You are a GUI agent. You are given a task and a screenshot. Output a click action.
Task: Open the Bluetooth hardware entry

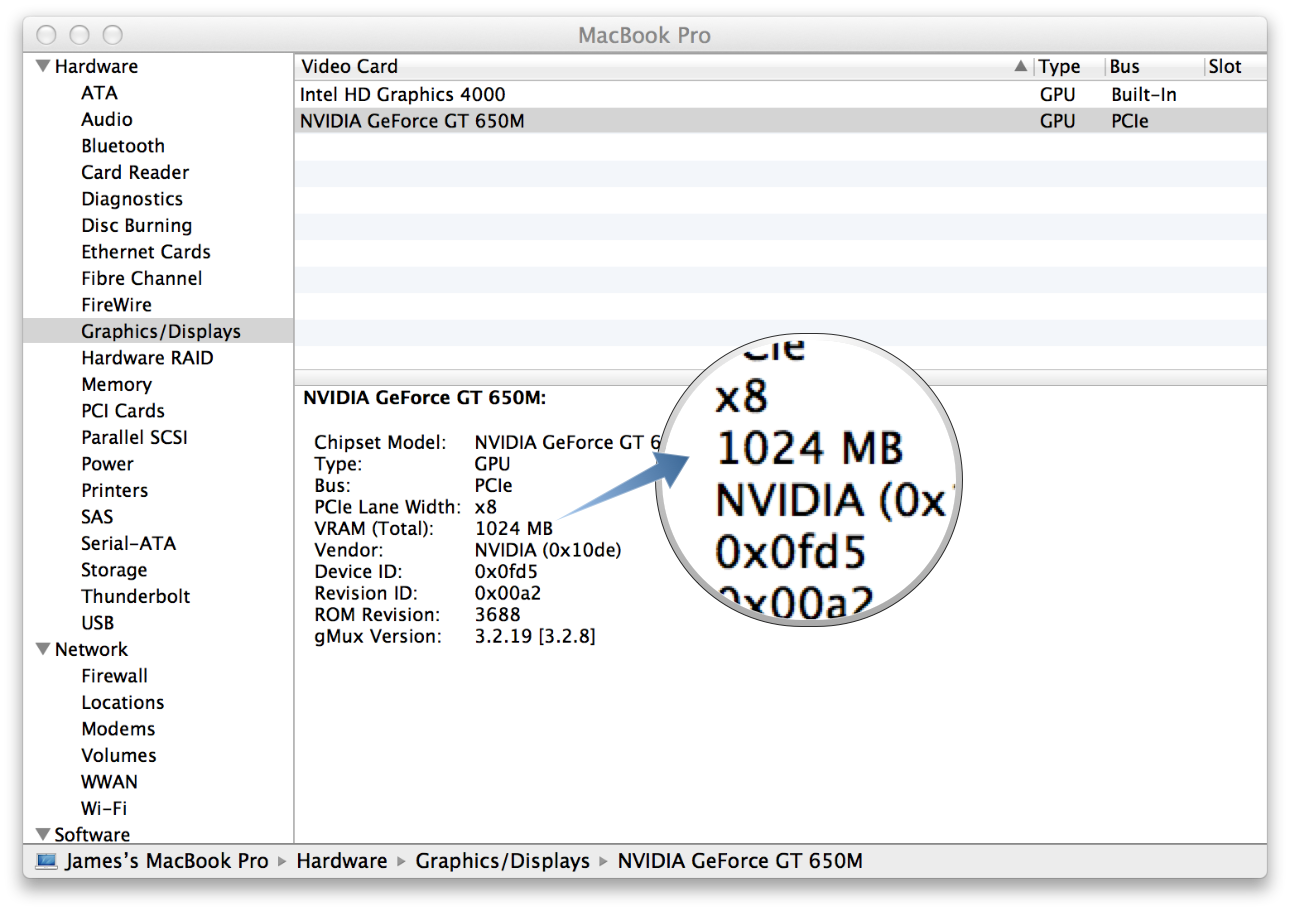pyautogui.click(x=123, y=146)
